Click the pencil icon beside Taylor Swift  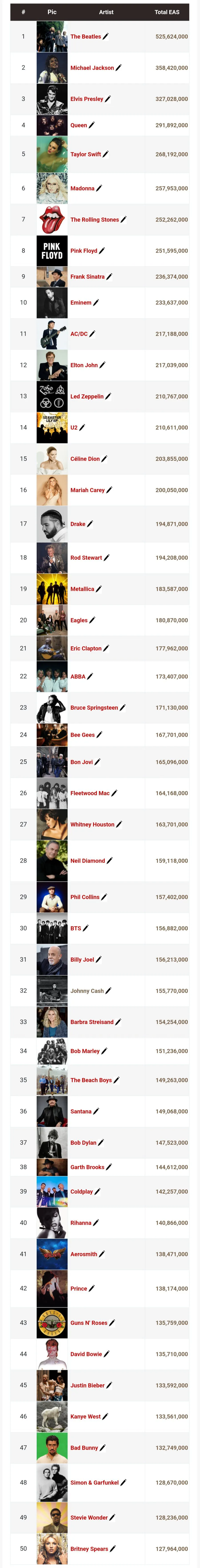tap(106, 154)
